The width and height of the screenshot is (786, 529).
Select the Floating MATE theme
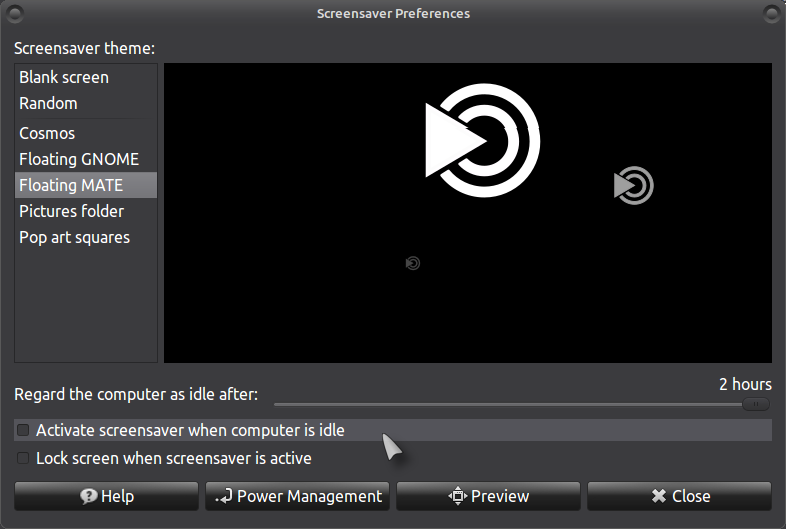(86, 185)
